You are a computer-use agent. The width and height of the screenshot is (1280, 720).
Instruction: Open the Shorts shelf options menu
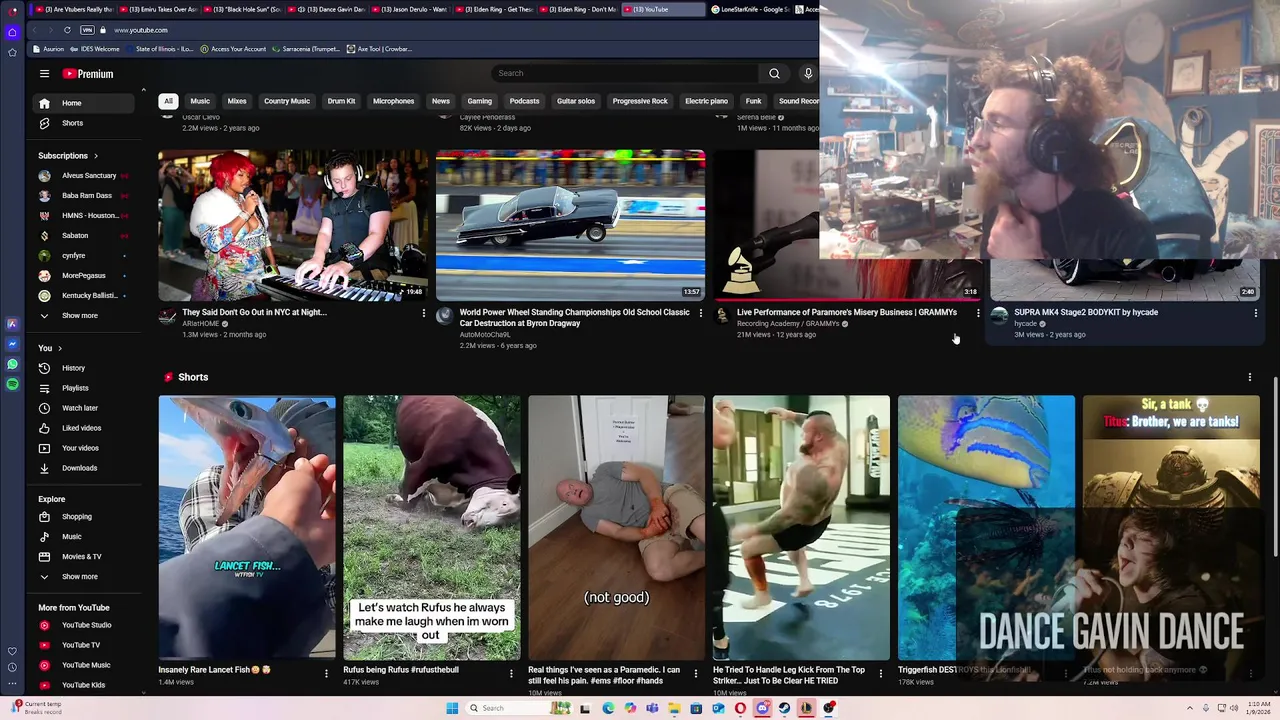(1249, 377)
